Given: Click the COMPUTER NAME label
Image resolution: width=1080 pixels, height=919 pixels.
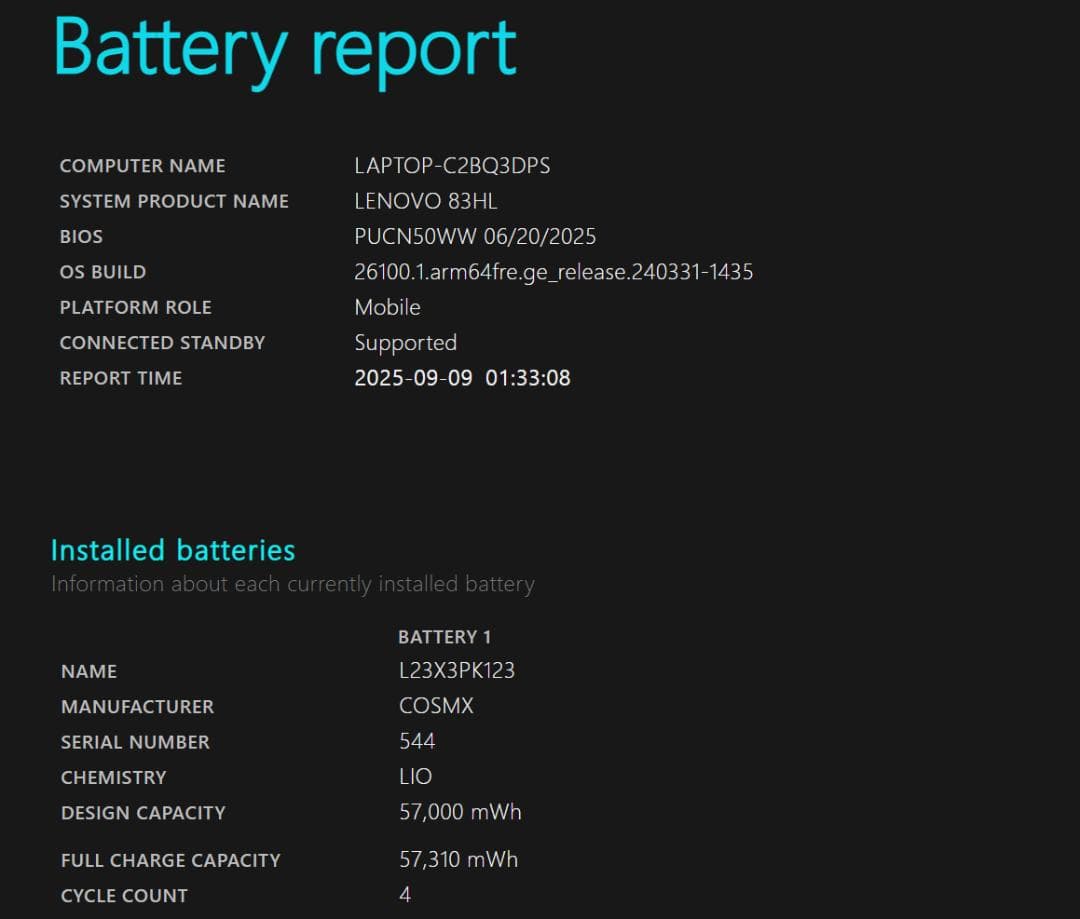Looking at the screenshot, I should coord(142,166).
